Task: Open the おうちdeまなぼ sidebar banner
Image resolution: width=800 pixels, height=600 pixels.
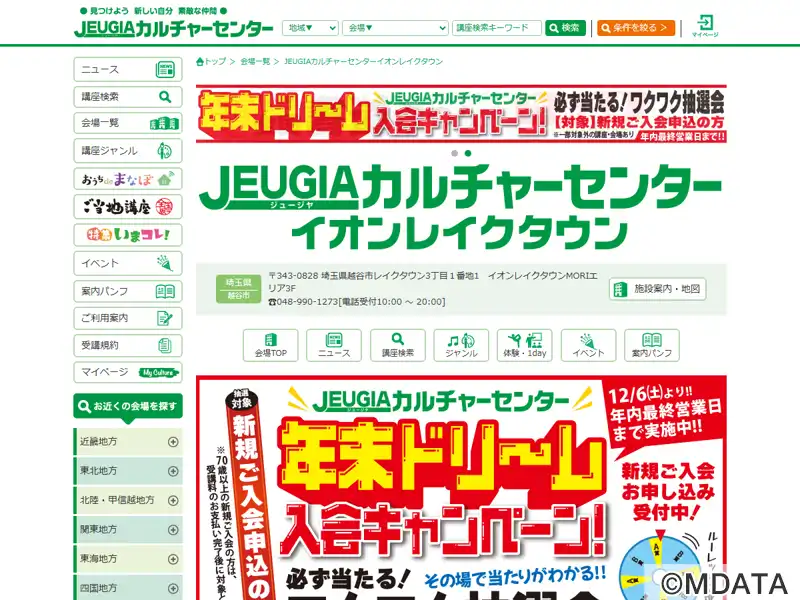Action: 128,179
